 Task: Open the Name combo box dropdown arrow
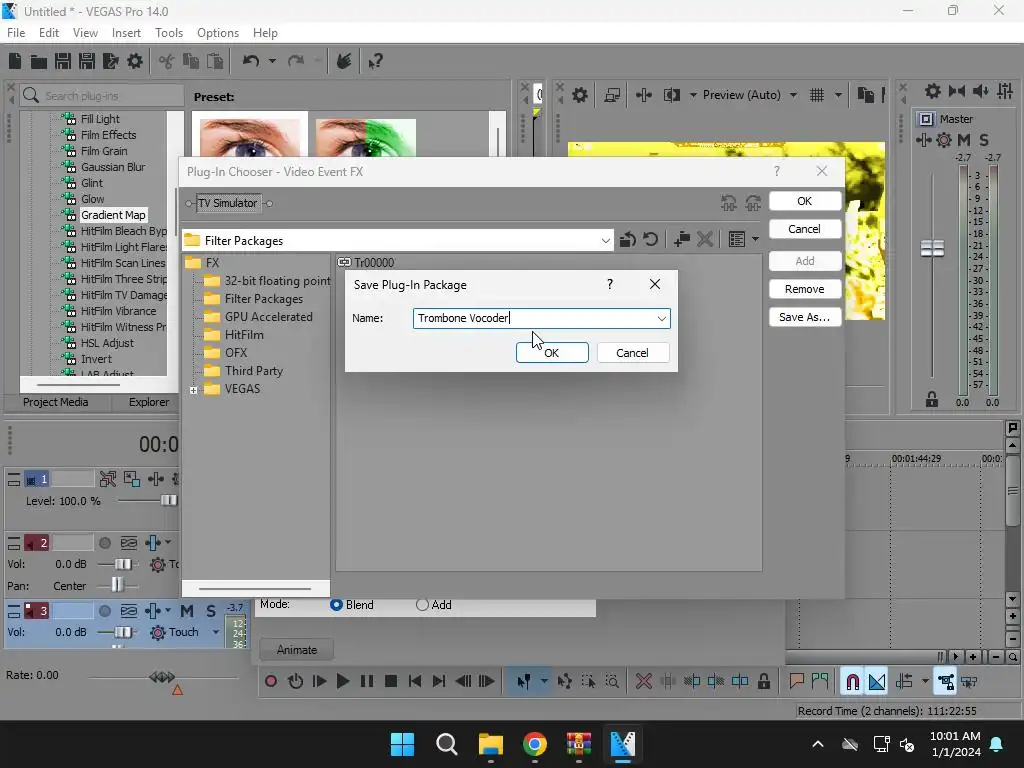click(x=662, y=318)
